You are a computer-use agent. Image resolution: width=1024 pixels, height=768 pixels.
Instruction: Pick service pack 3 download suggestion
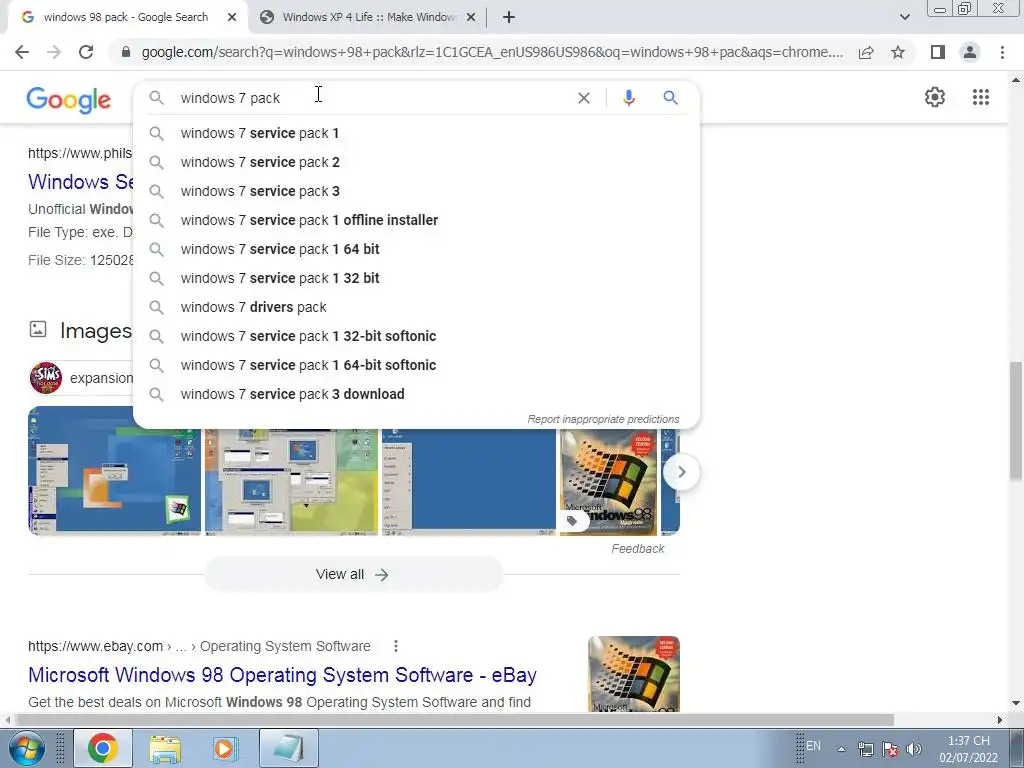tap(416, 394)
